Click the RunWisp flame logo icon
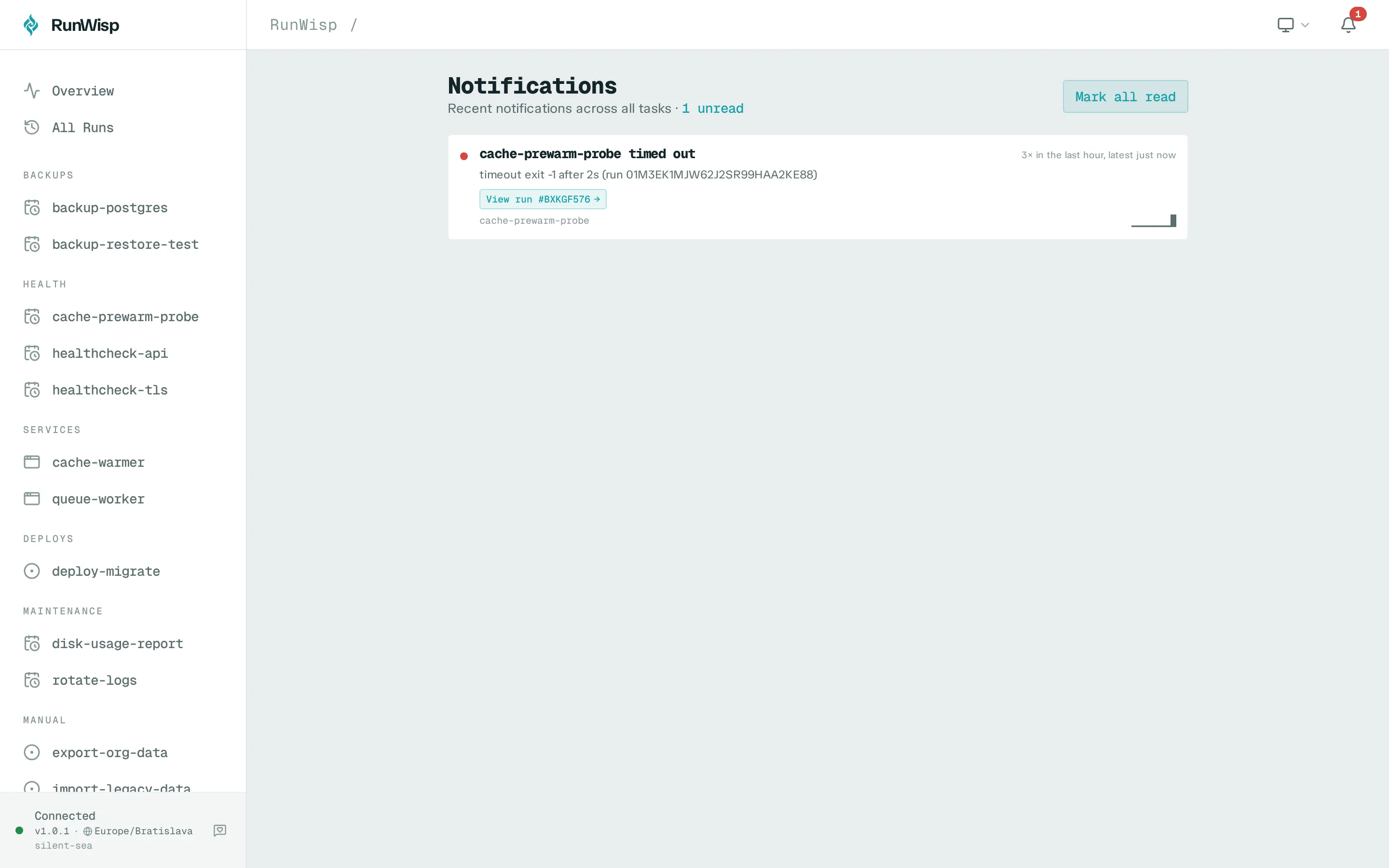 click(x=31, y=25)
